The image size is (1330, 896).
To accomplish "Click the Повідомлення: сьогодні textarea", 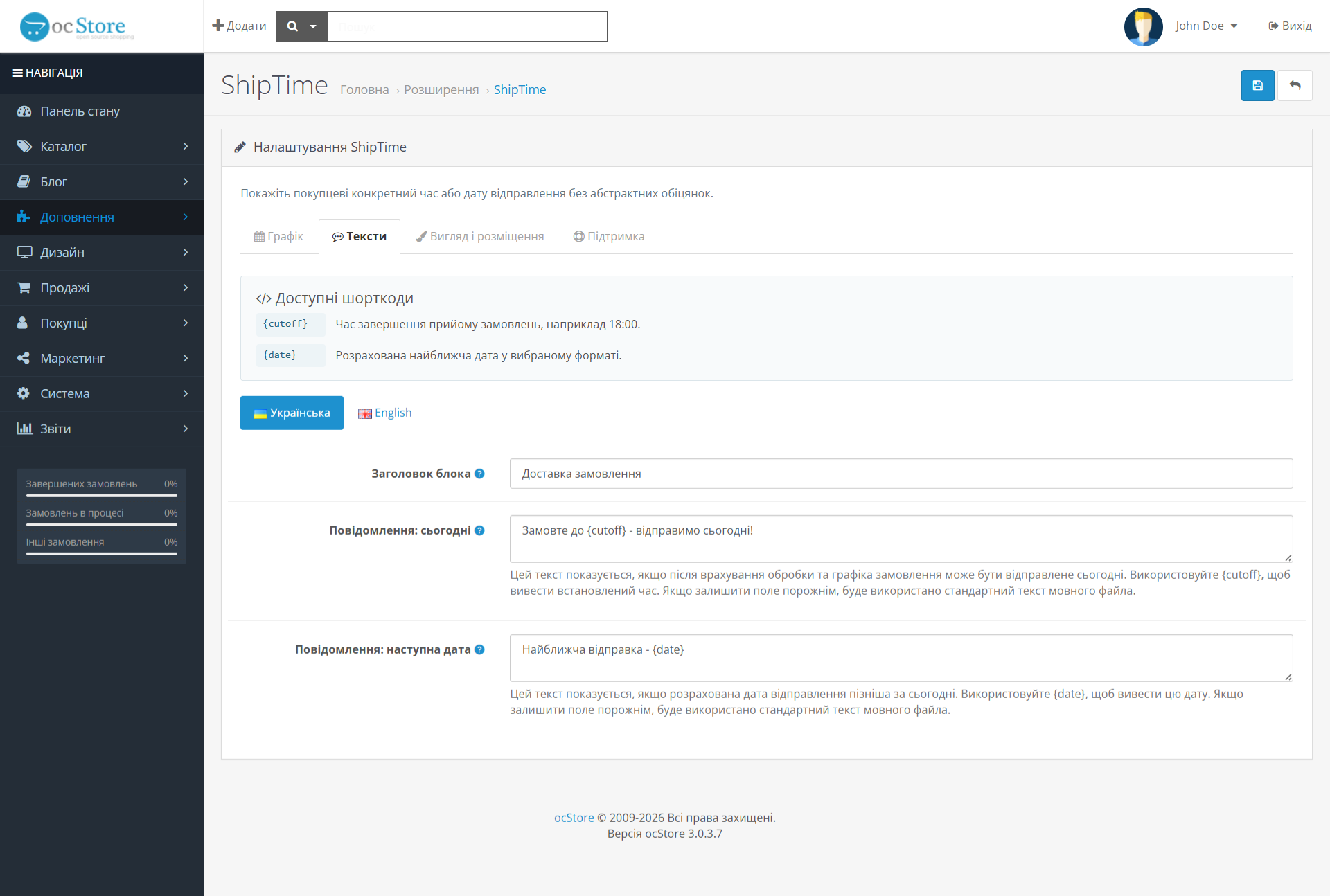I will pyautogui.click(x=901, y=539).
